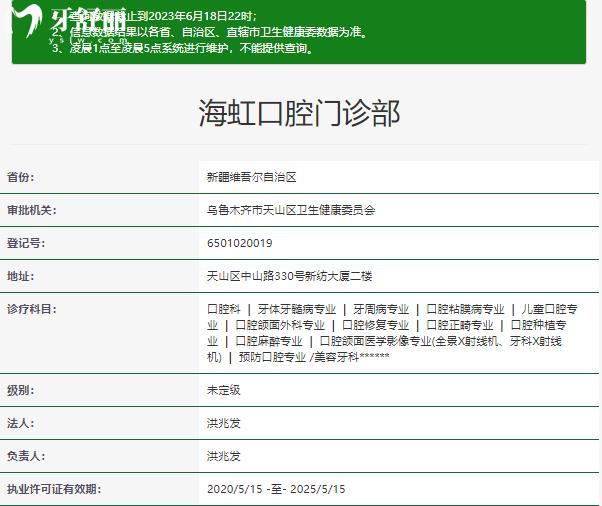The image size is (602, 506).
Task: Click 乌鲁木齐市天山区卫生健康委员会 value
Action: pos(291,210)
